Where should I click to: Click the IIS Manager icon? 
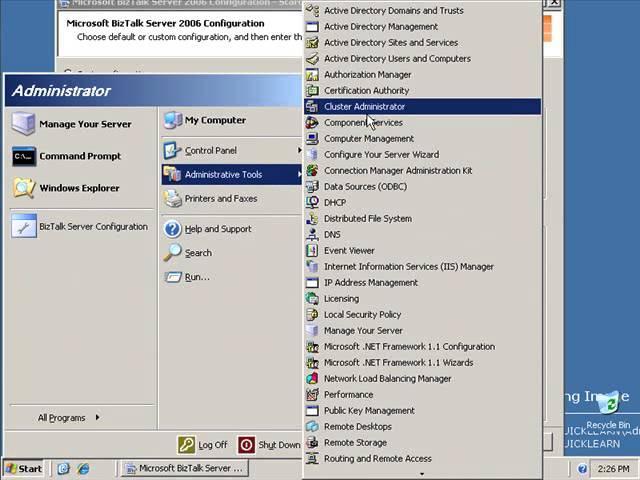pyautogui.click(x=312, y=267)
